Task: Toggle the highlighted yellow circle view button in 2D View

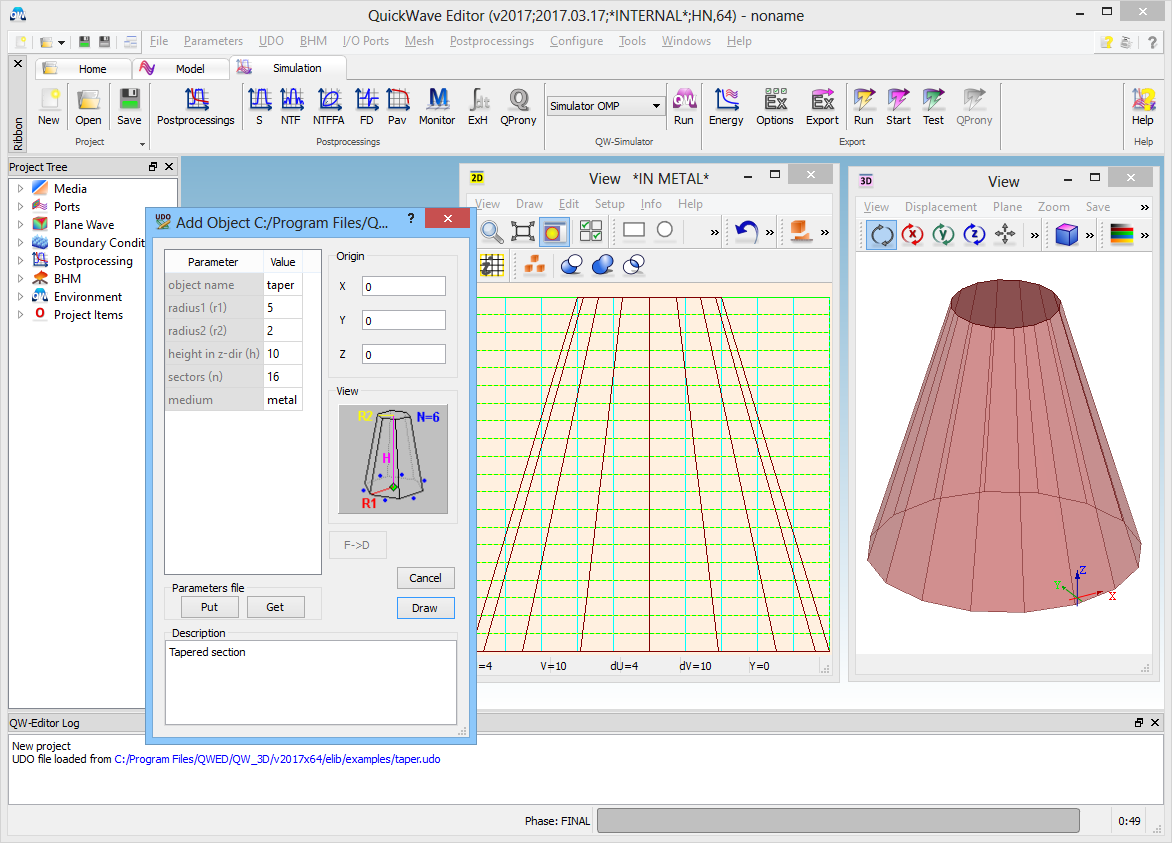Action: coord(553,232)
